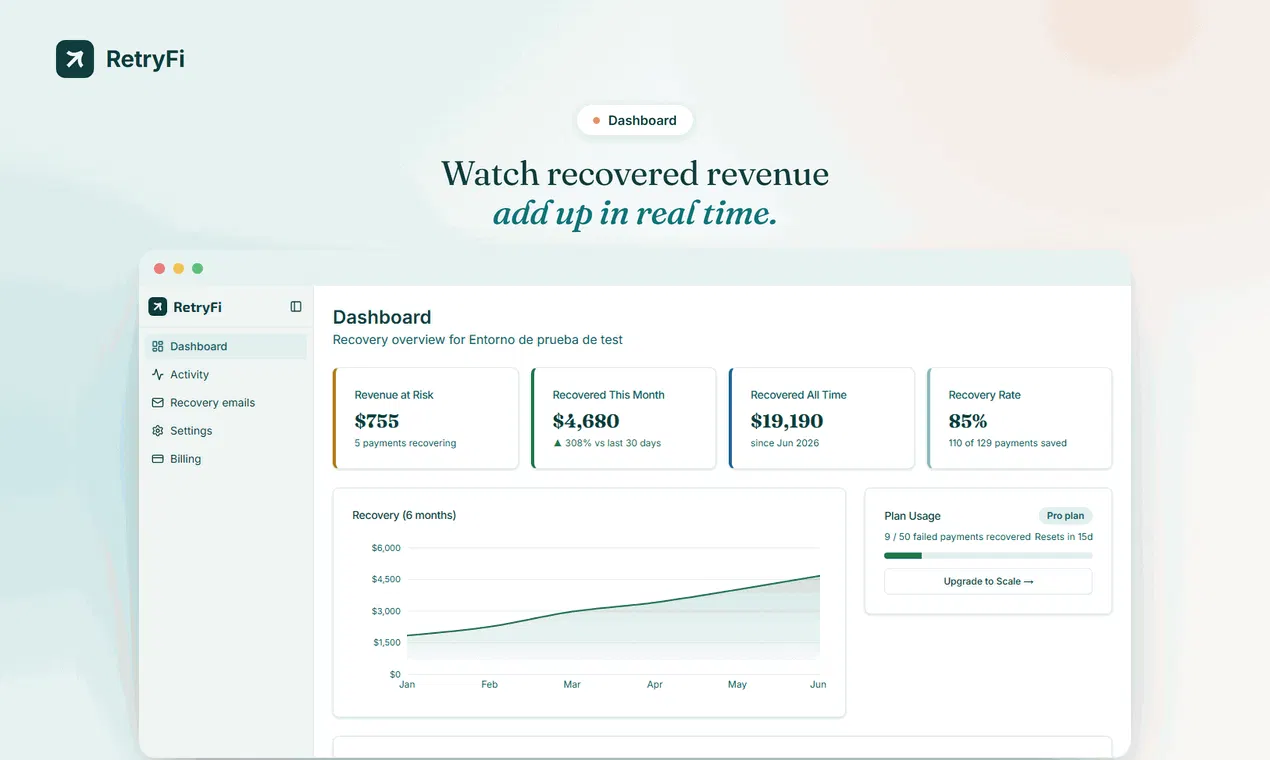
Task: Click 'Recovery overview for Entorno de prueba' subtitle
Action: point(478,340)
